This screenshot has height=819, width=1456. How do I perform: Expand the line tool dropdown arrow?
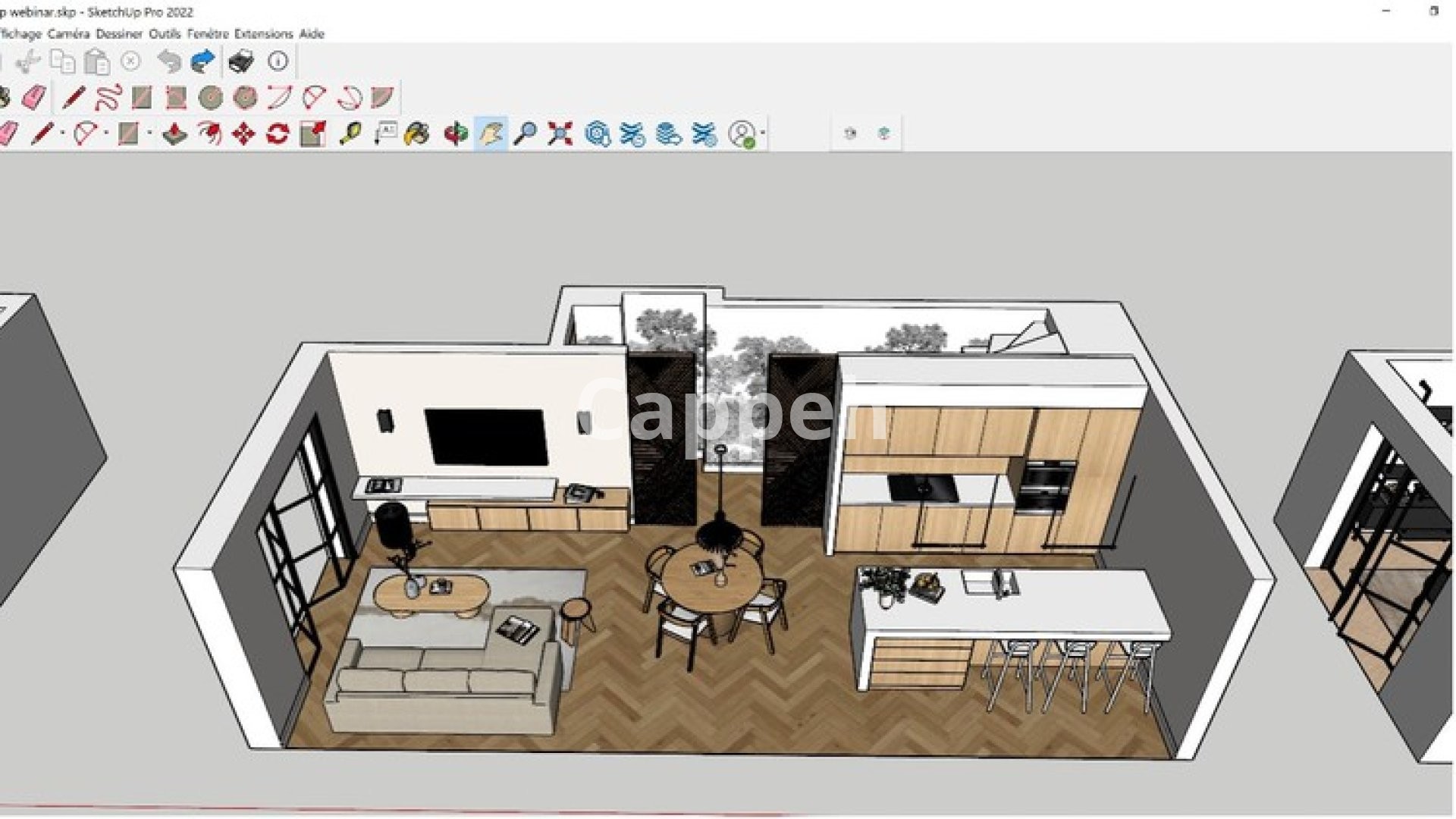point(62,133)
